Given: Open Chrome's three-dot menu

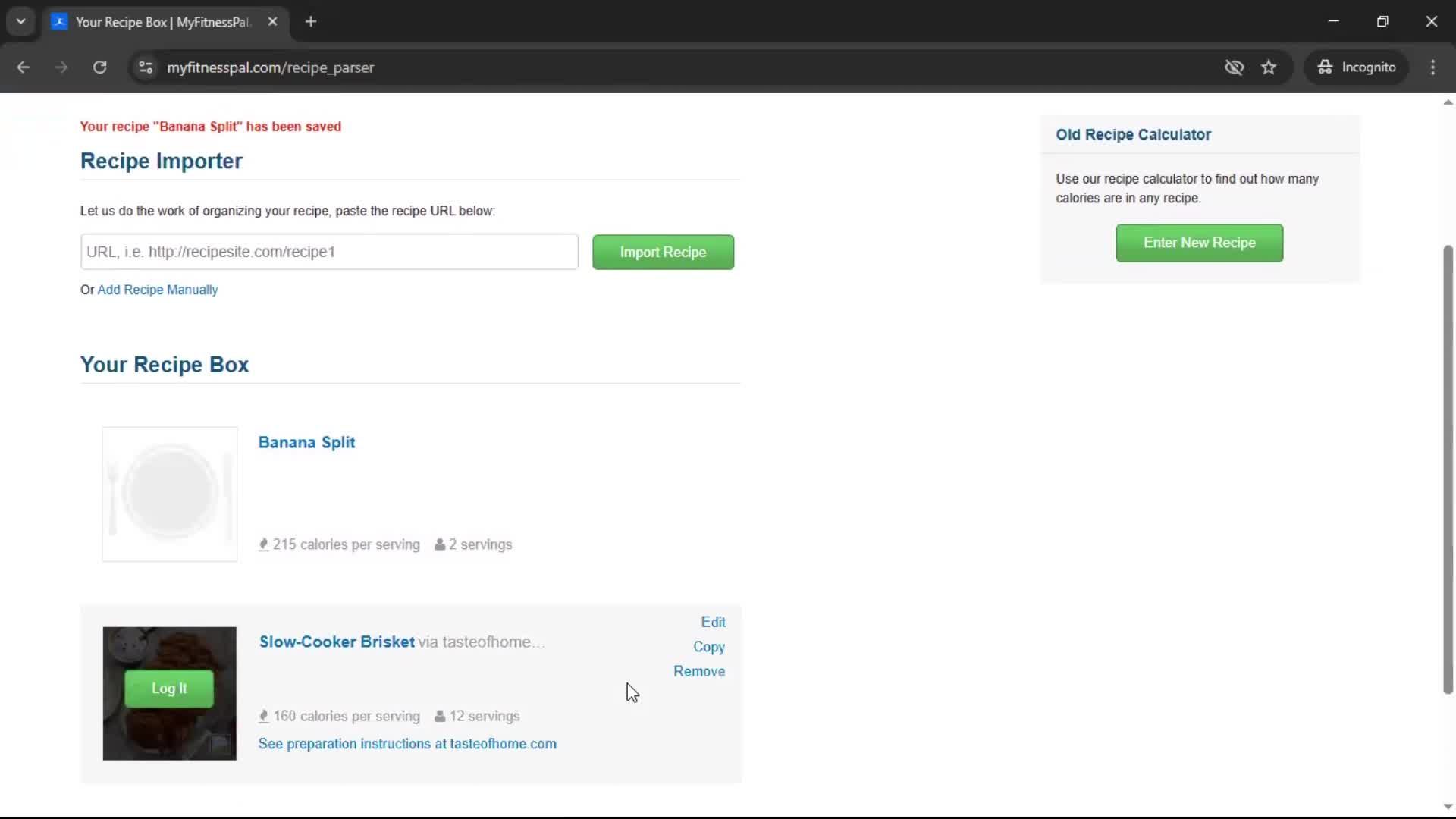Looking at the screenshot, I should [x=1432, y=67].
